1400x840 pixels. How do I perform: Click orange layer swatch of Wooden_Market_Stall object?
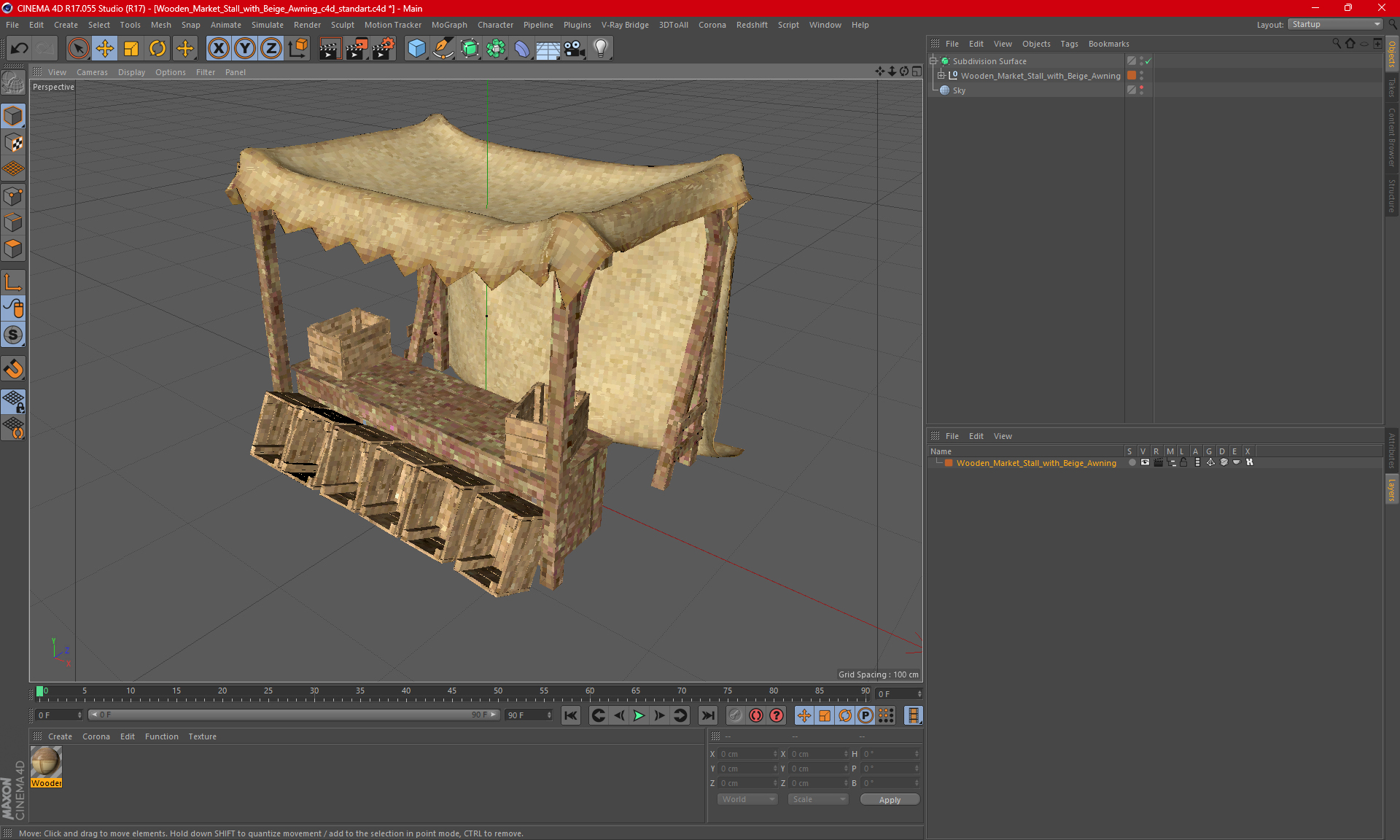pos(1132,76)
